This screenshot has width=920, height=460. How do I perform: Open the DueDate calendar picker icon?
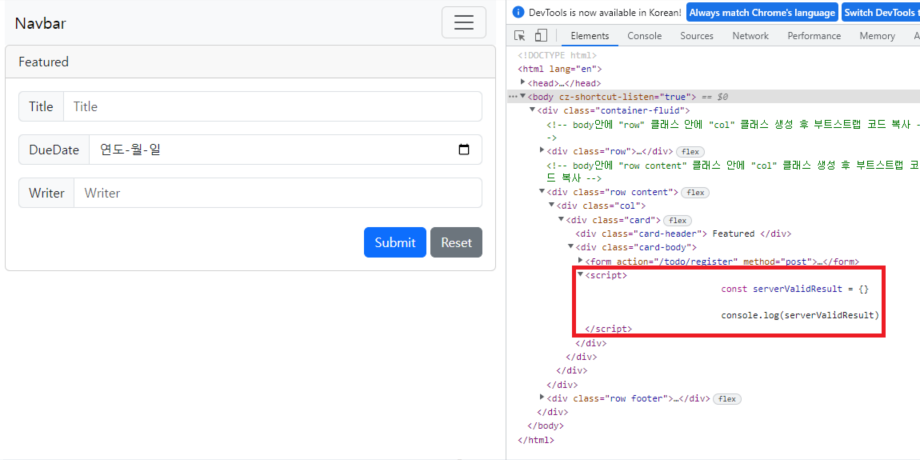[x=464, y=150]
